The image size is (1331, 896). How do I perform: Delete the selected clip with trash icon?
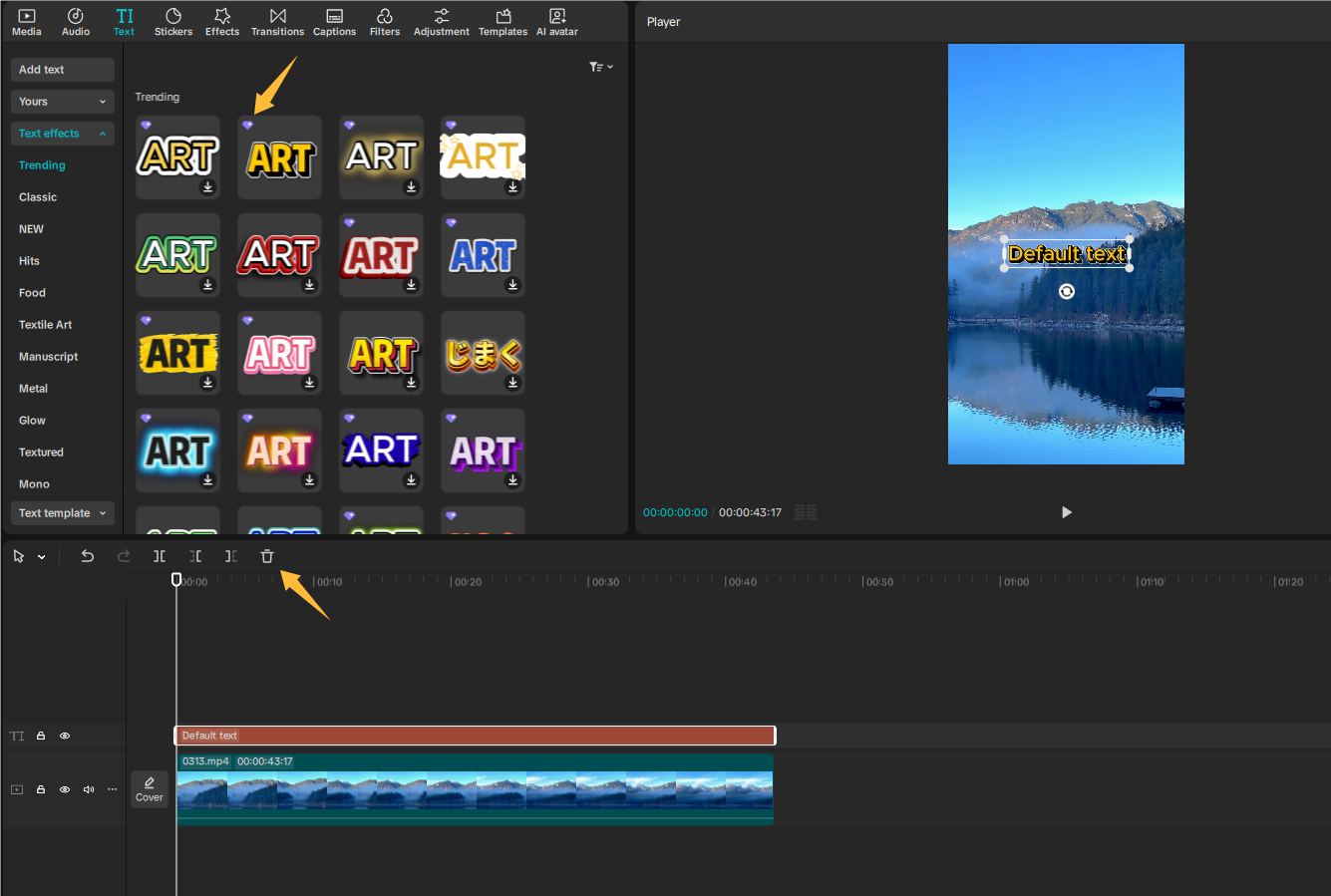266,556
